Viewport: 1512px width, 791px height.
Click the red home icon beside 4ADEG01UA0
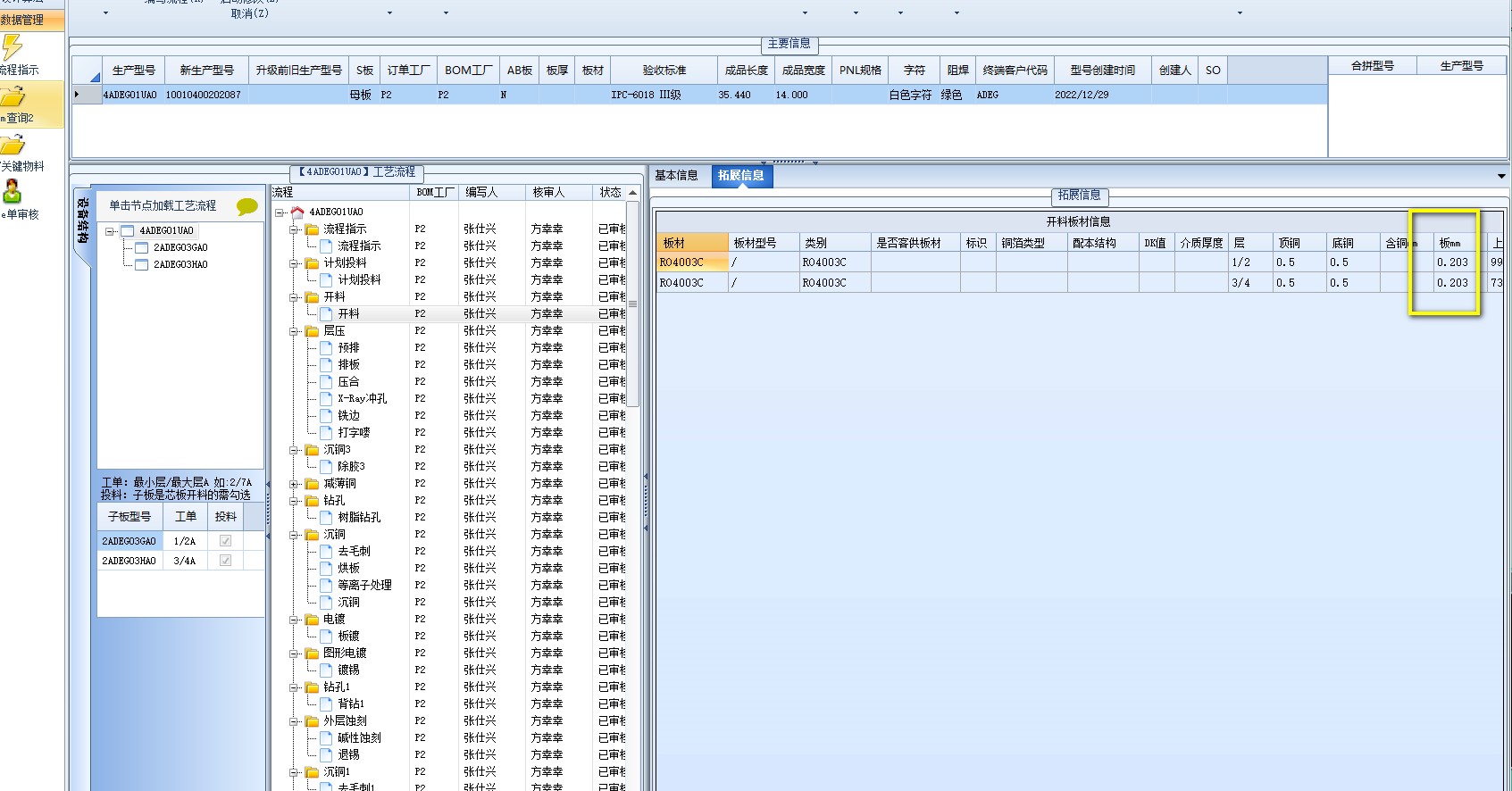coord(297,212)
